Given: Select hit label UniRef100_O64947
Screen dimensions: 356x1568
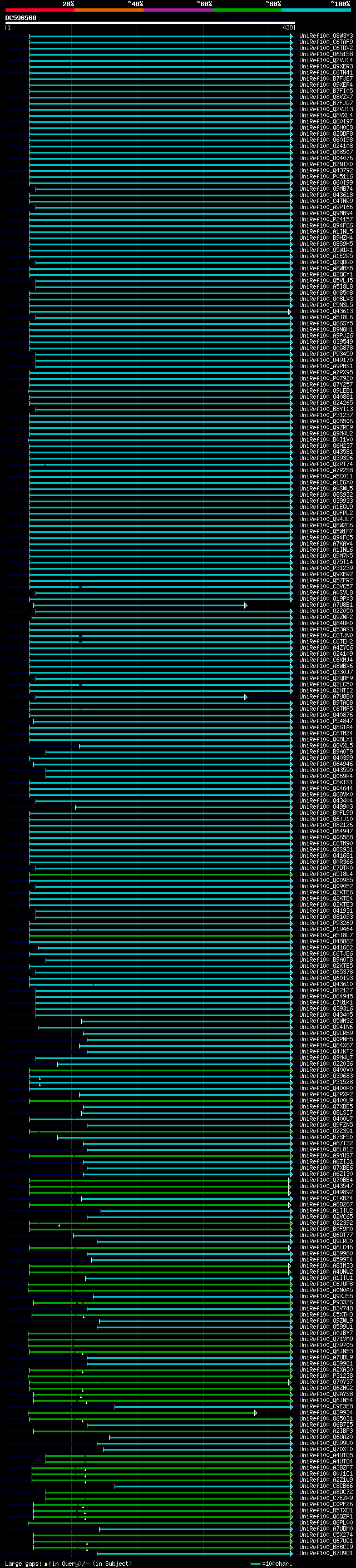Looking at the screenshot, I should tap(326, 831).
